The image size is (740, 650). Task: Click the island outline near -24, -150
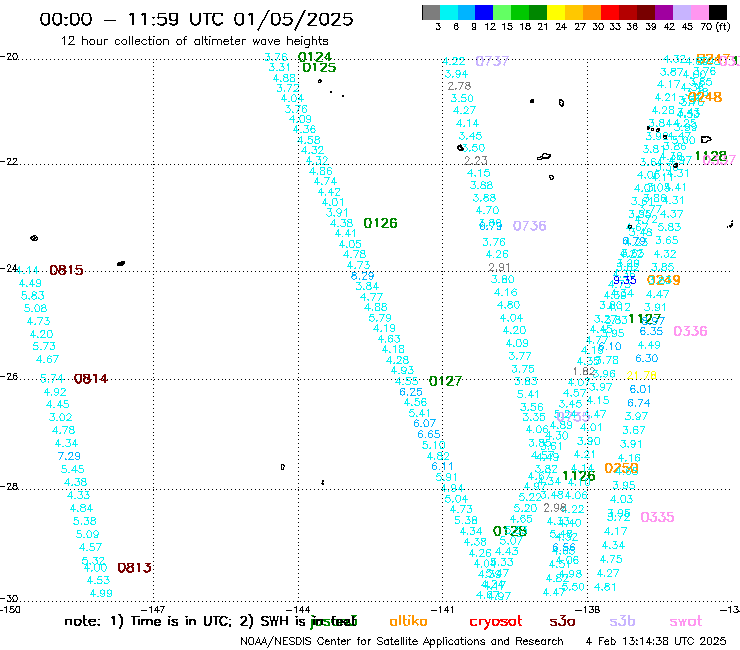click(x=34, y=238)
